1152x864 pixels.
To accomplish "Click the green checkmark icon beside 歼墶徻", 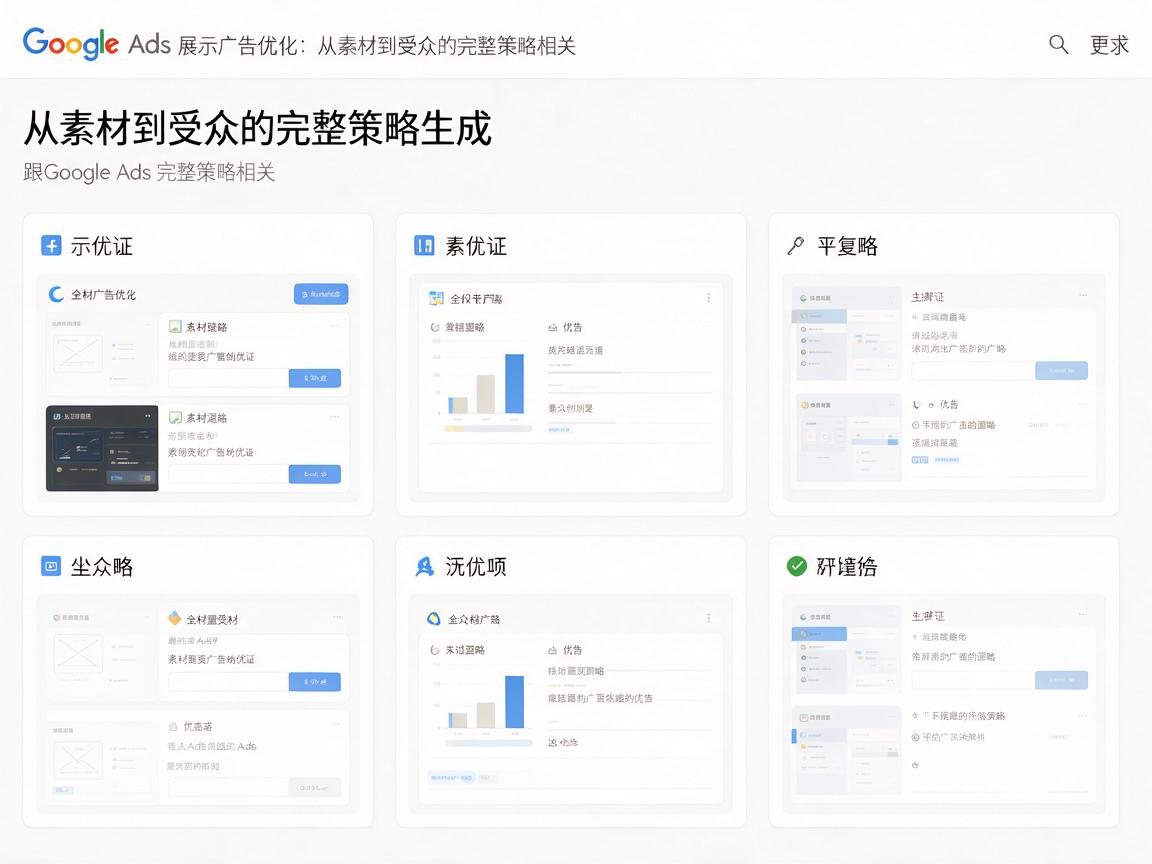I will click(796, 566).
